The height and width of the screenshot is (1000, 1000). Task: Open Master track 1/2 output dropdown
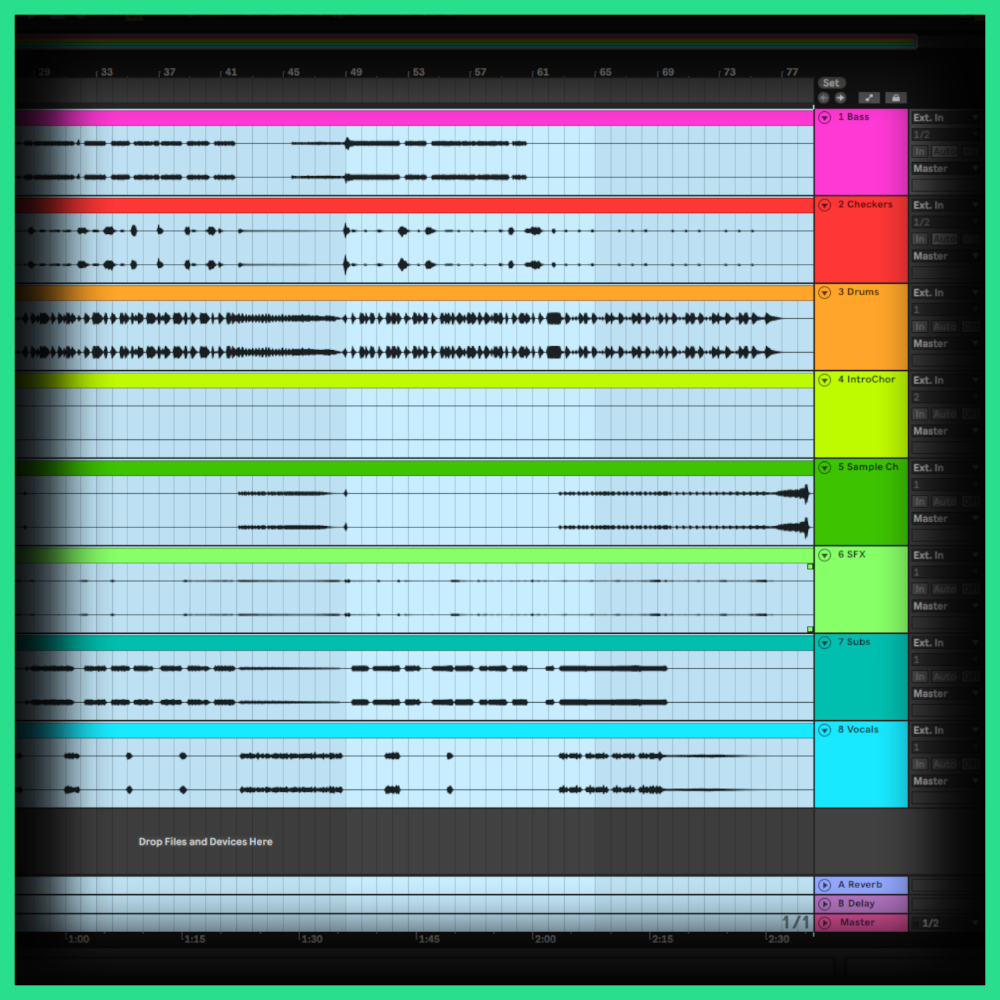click(945, 923)
